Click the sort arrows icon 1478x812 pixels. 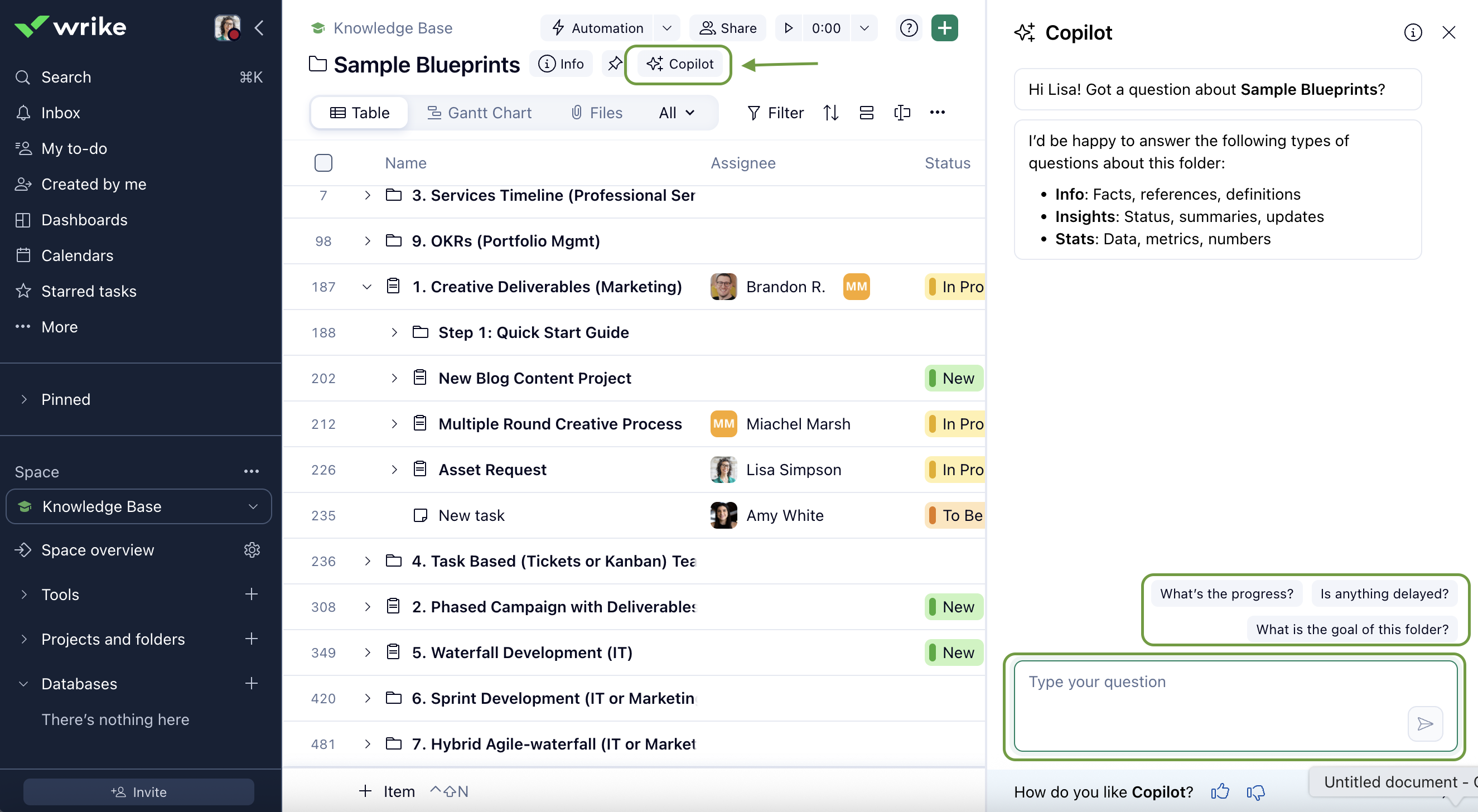coord(830,113)
